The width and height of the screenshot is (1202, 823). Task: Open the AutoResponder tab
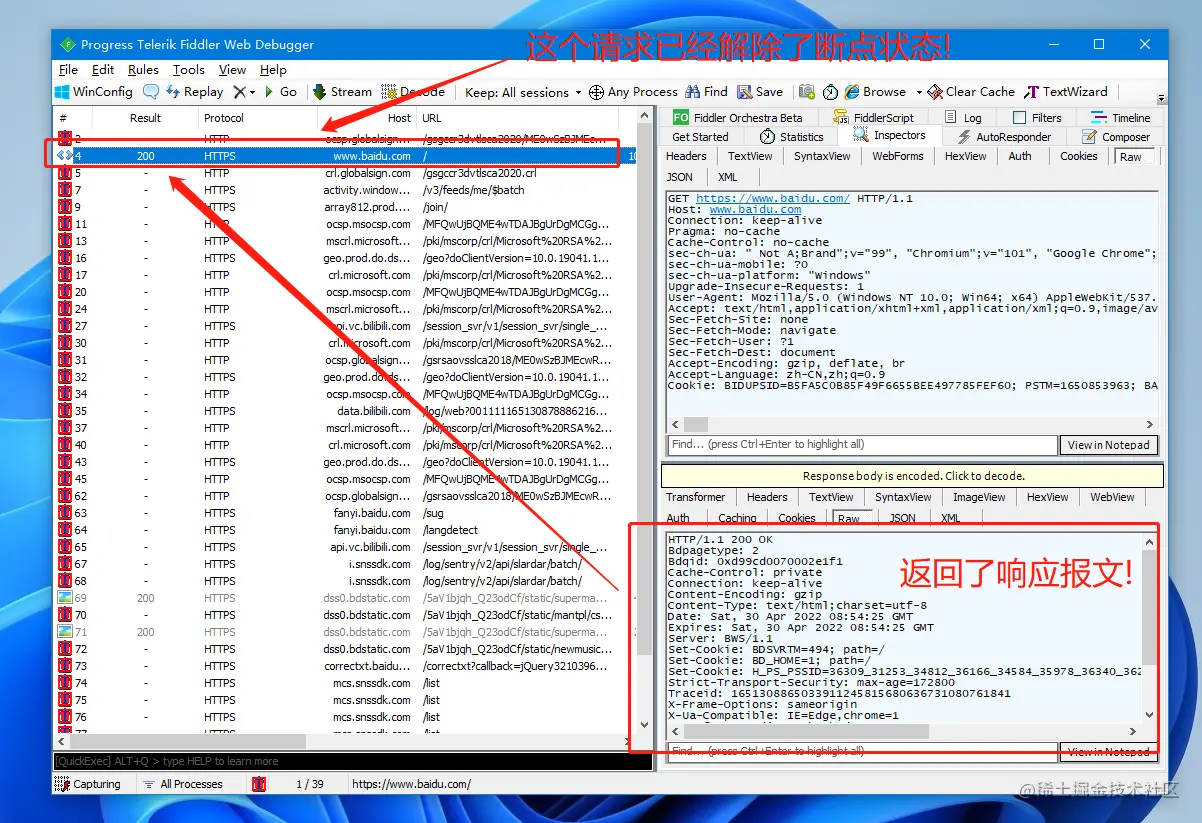click(x=1004, y=137)
